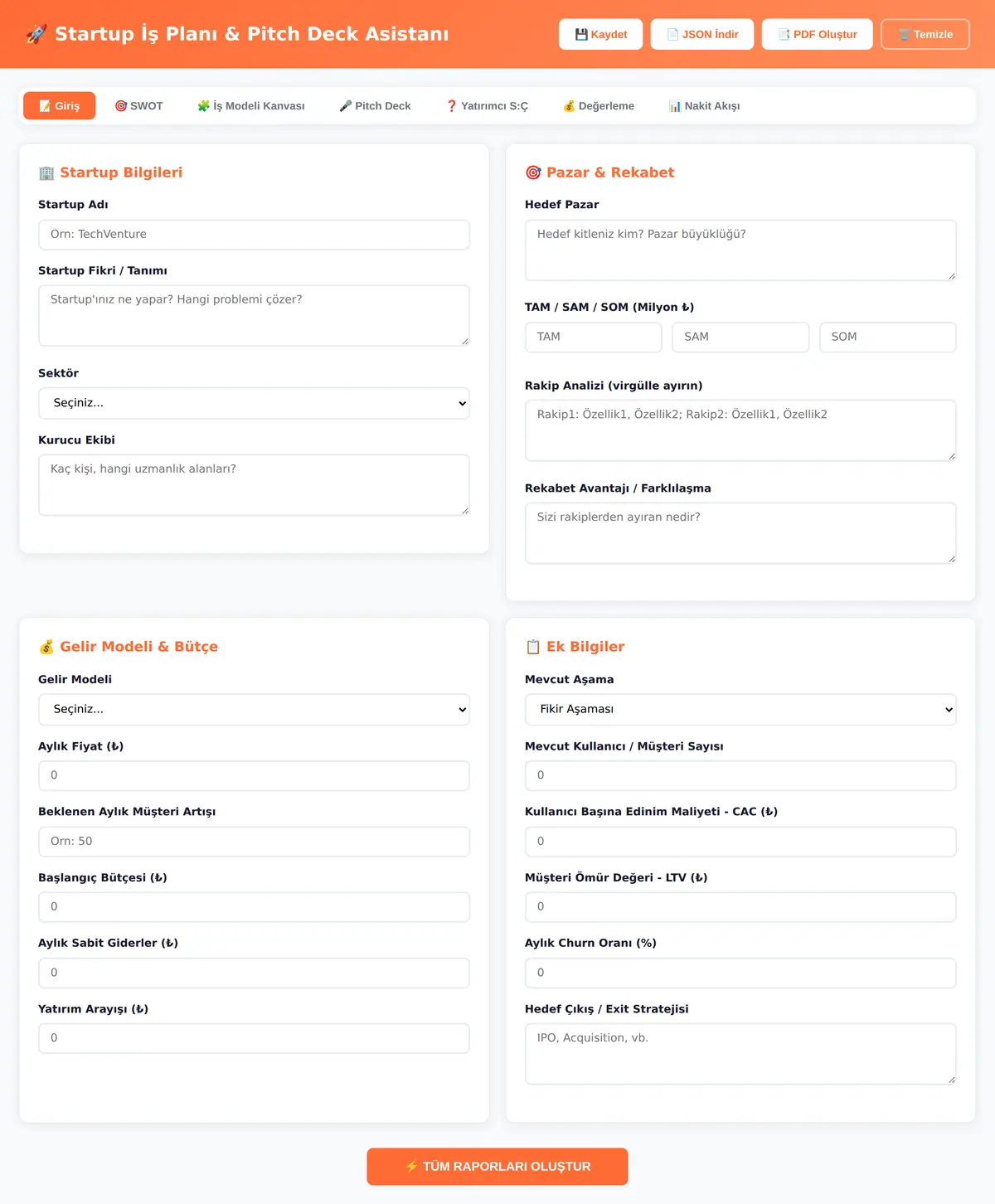Focus the Mevcut Kullanıcı / Müşteri Sayısı field
The height and width of the screenshot is (1204, 995).
pos(740,776)
